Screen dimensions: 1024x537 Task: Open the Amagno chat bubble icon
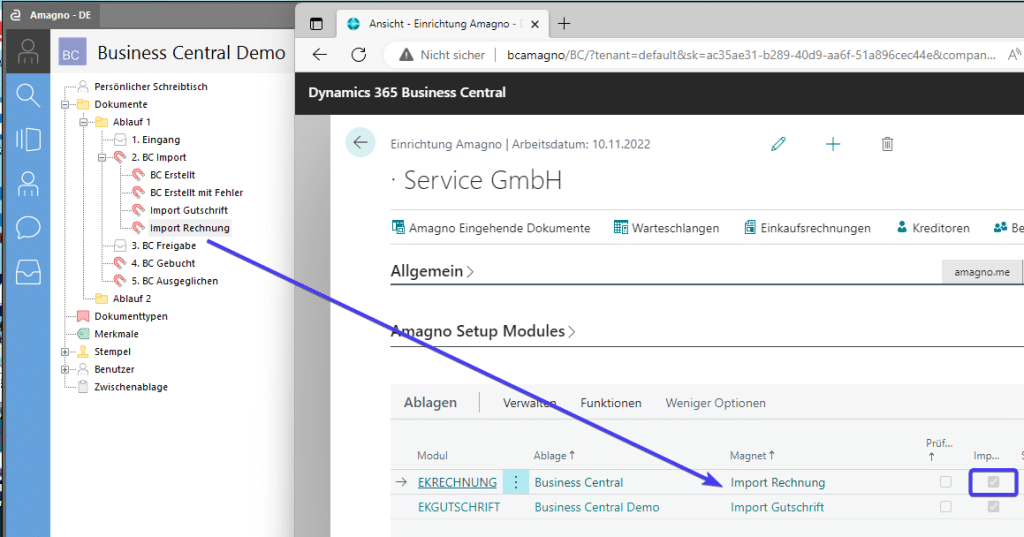coord(27,228)
